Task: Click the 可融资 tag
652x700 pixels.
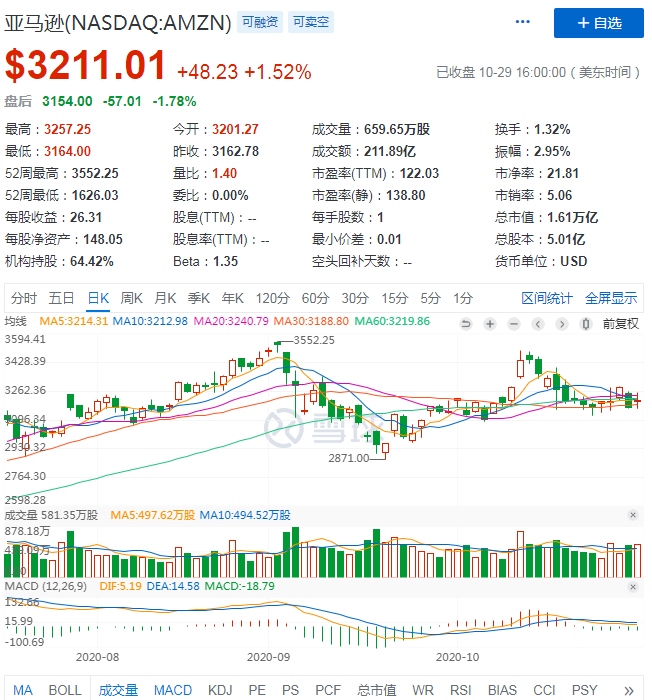Action: (x=260, y=22)
